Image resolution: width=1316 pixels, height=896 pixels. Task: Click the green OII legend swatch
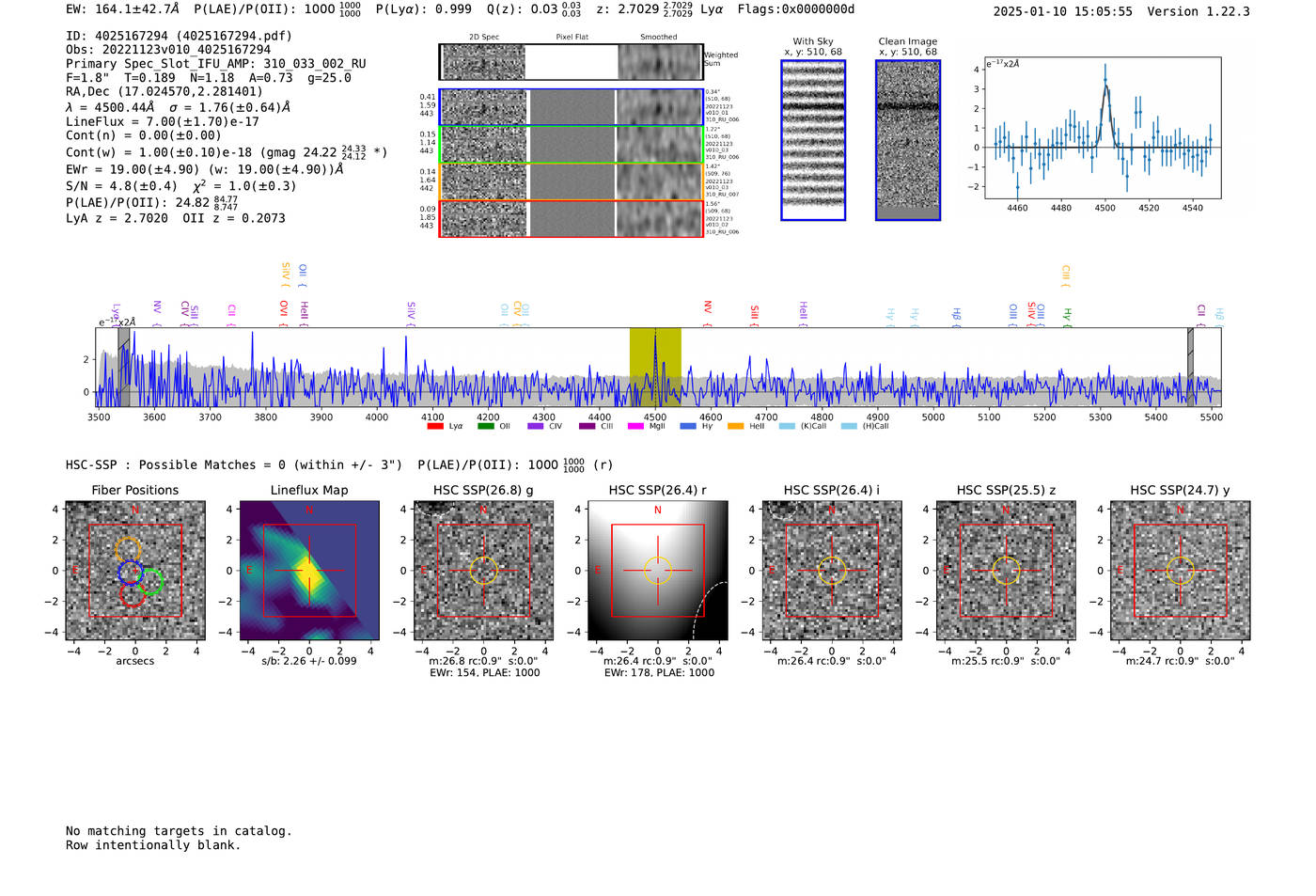[x=485, y=426]
